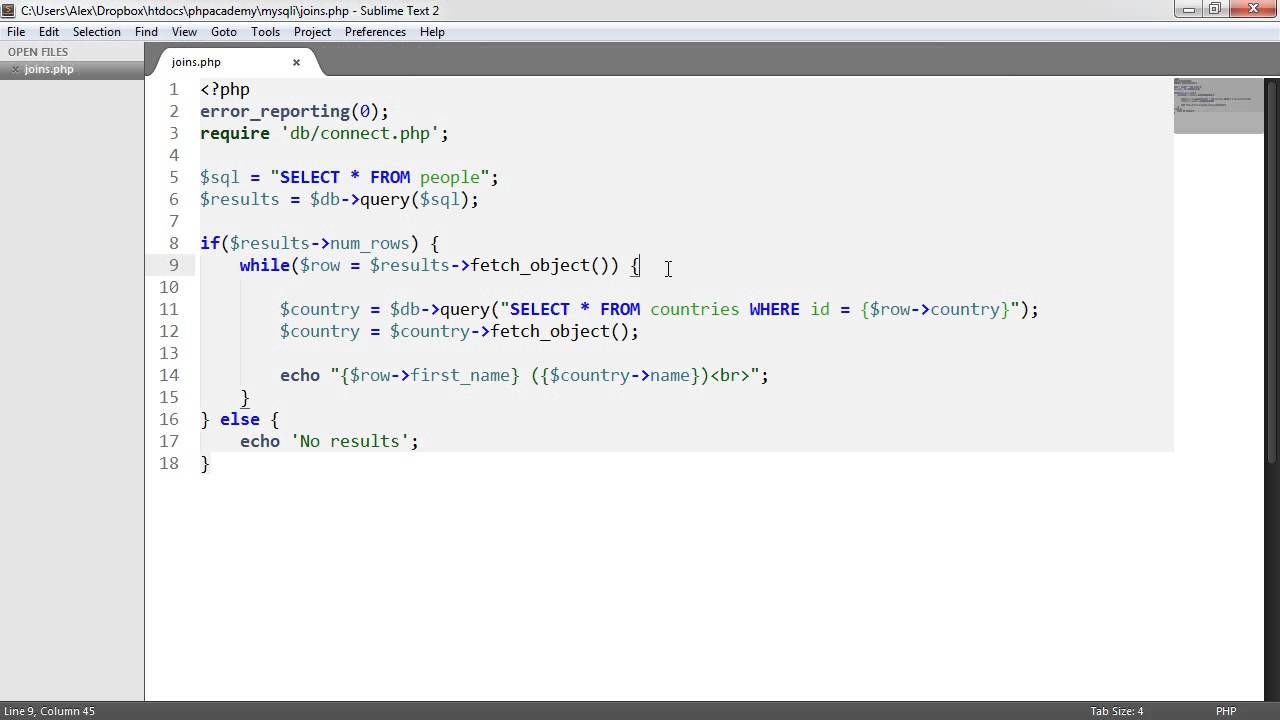Maximize the Sublime Text window
The height and width of the screenshot is (720, 1280).
[1215, 9]
